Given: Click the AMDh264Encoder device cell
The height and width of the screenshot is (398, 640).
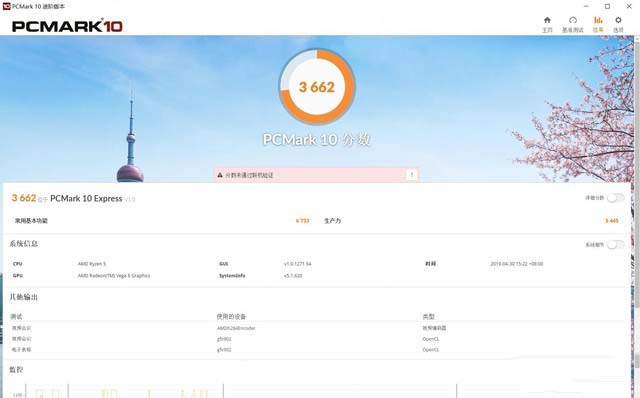Looking at the screenshot, I should [236, 328].
